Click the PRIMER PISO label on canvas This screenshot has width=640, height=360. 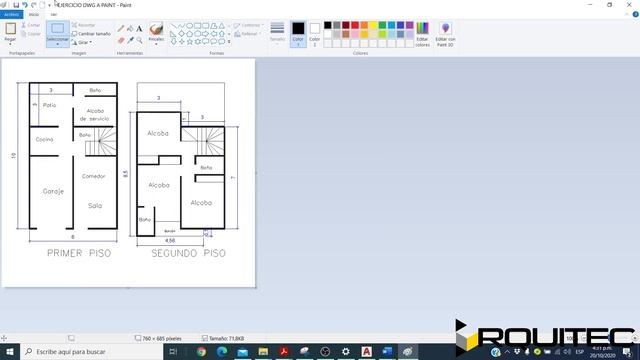[x=79, y=253]
